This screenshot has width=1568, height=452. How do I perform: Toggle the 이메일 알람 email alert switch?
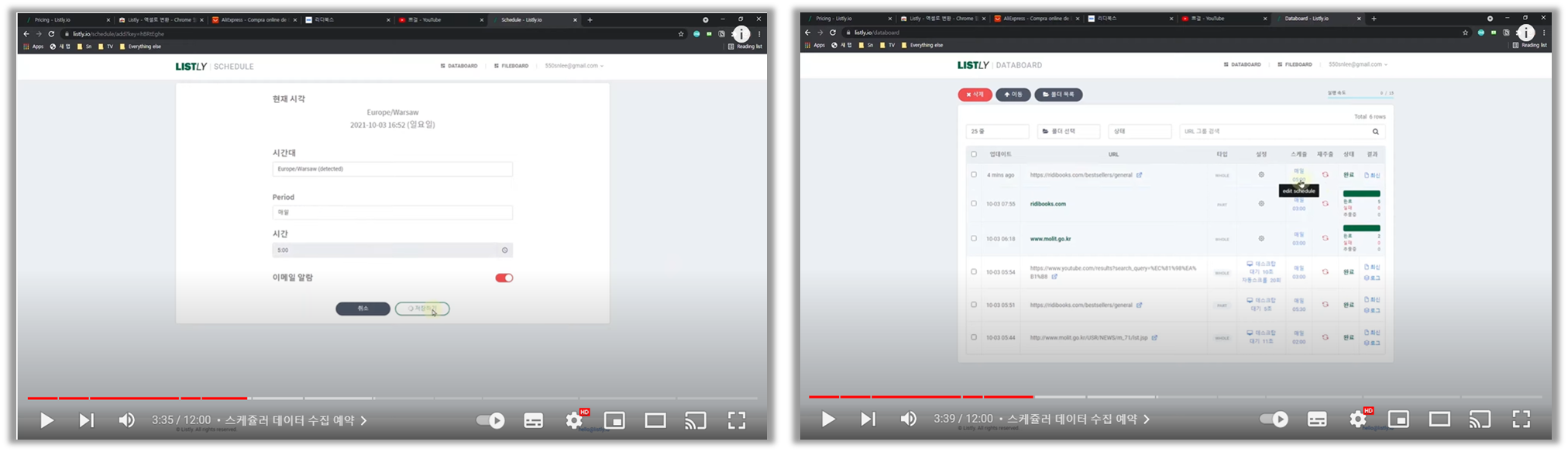(504, 278)
